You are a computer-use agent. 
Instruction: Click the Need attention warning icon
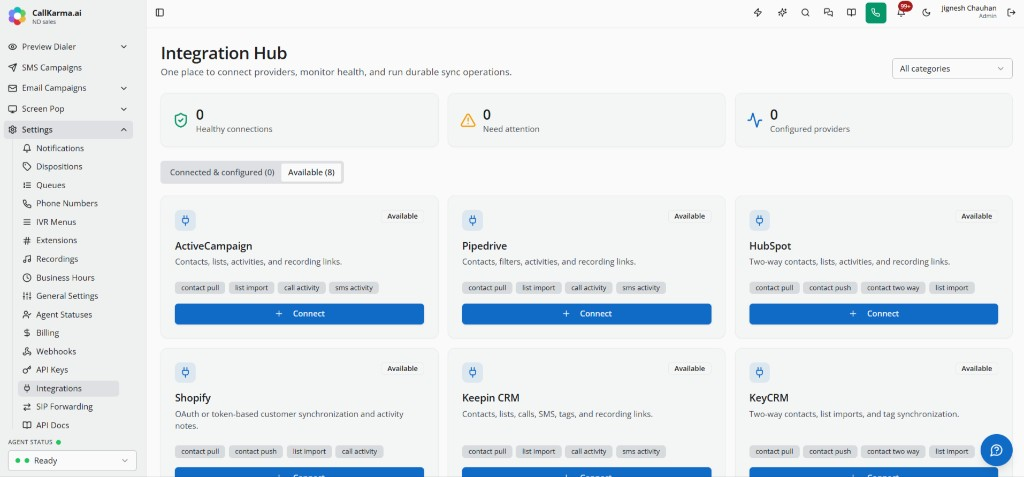[468, 120]
